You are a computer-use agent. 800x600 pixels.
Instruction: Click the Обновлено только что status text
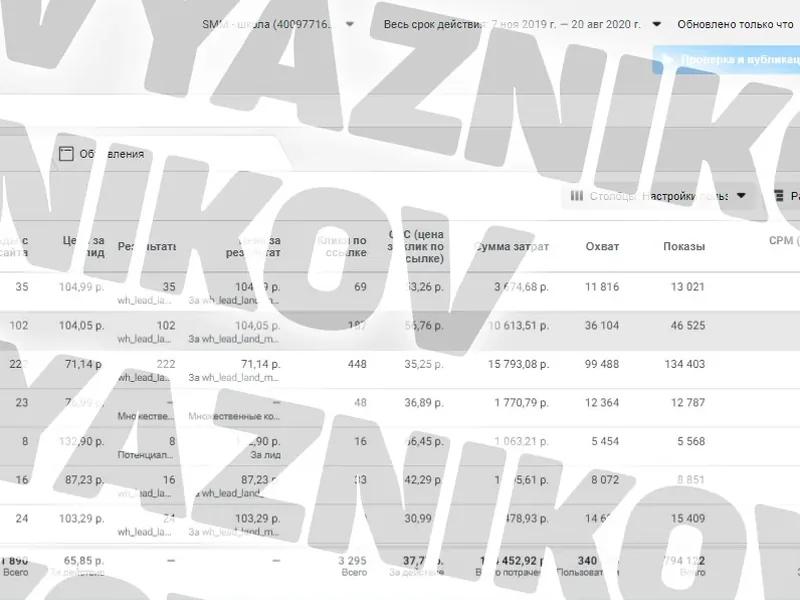tap(735, 24)
